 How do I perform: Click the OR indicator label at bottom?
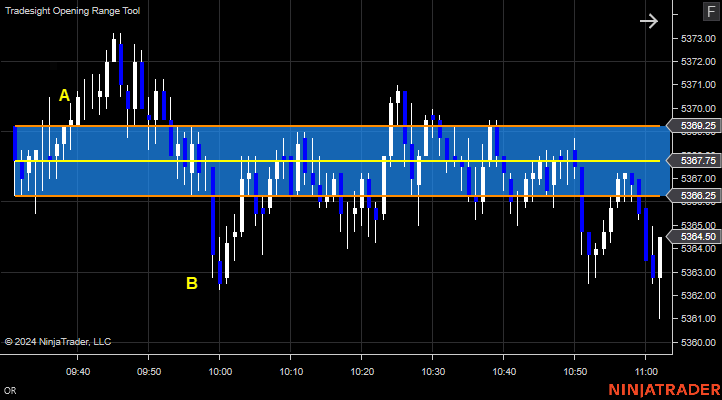pyautogui.click(x=10, y=391)
